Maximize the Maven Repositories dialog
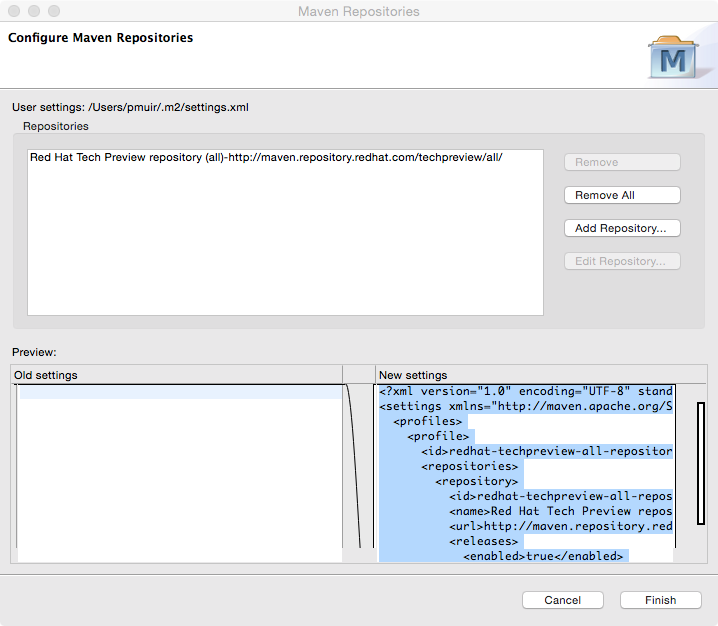 [x=54, y=11]
